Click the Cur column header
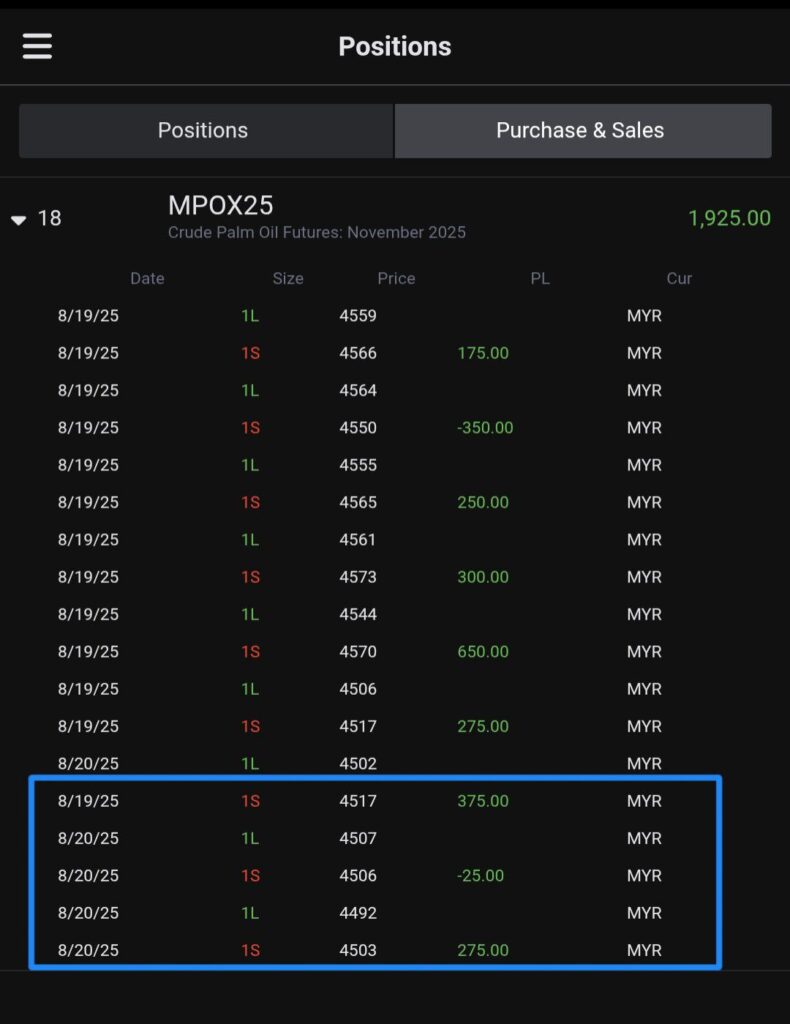 point(679,278)
